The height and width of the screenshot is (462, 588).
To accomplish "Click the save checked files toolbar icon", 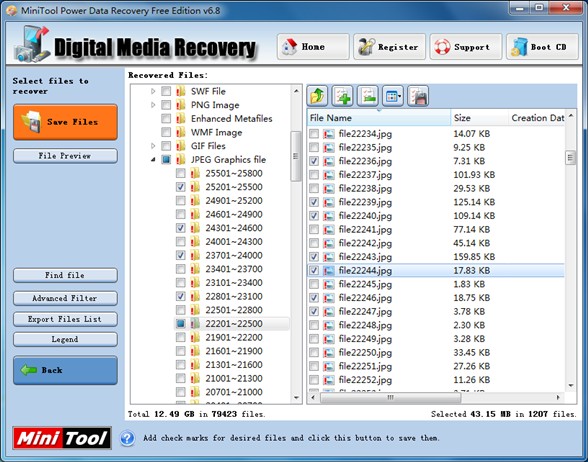I will 418,96.
